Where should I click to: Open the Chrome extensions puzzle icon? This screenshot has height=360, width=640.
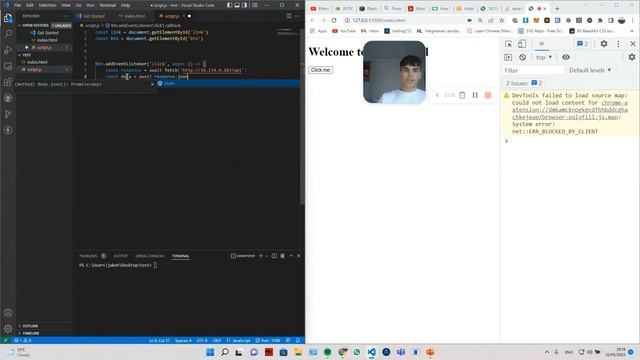pyautogui.click(x=600, y=20)
